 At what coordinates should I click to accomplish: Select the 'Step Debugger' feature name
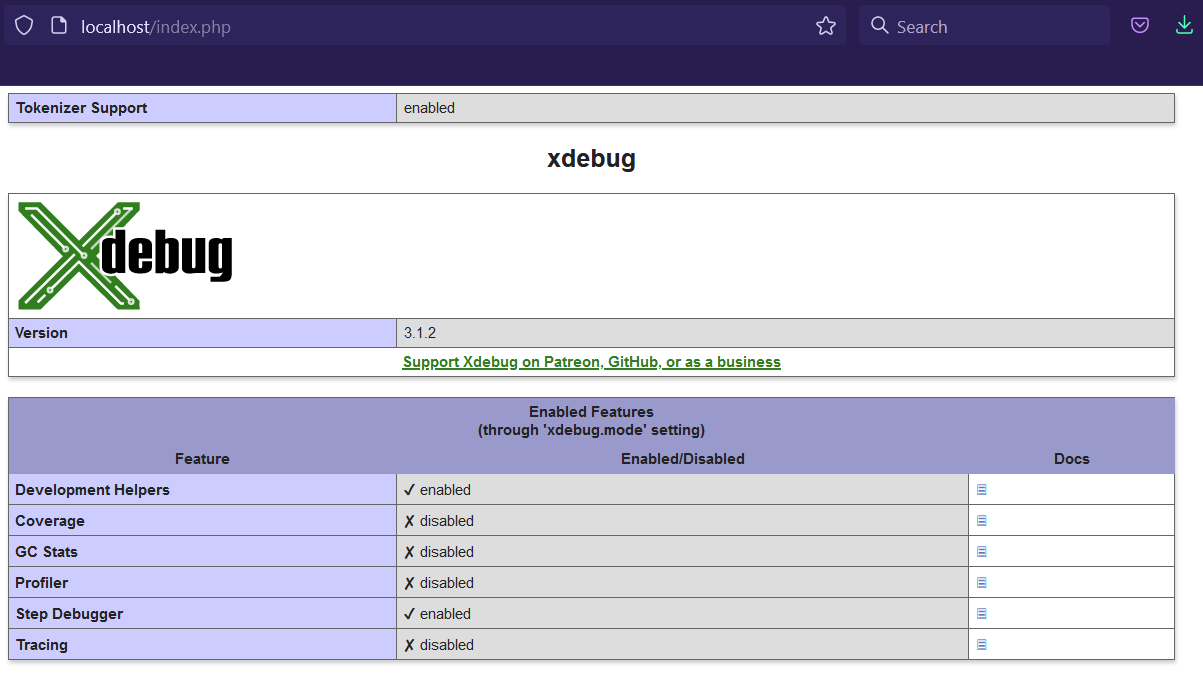69,614
